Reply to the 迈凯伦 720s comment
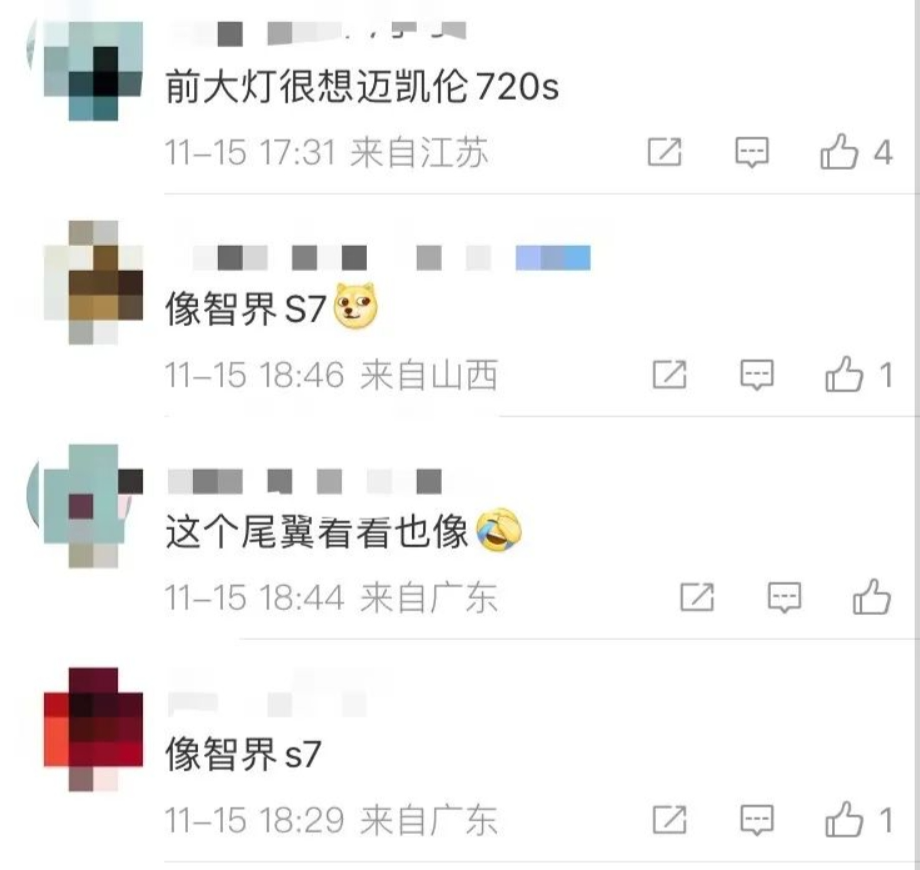The width and height of the screenshot is (920, 870). [x=752, y=153]
